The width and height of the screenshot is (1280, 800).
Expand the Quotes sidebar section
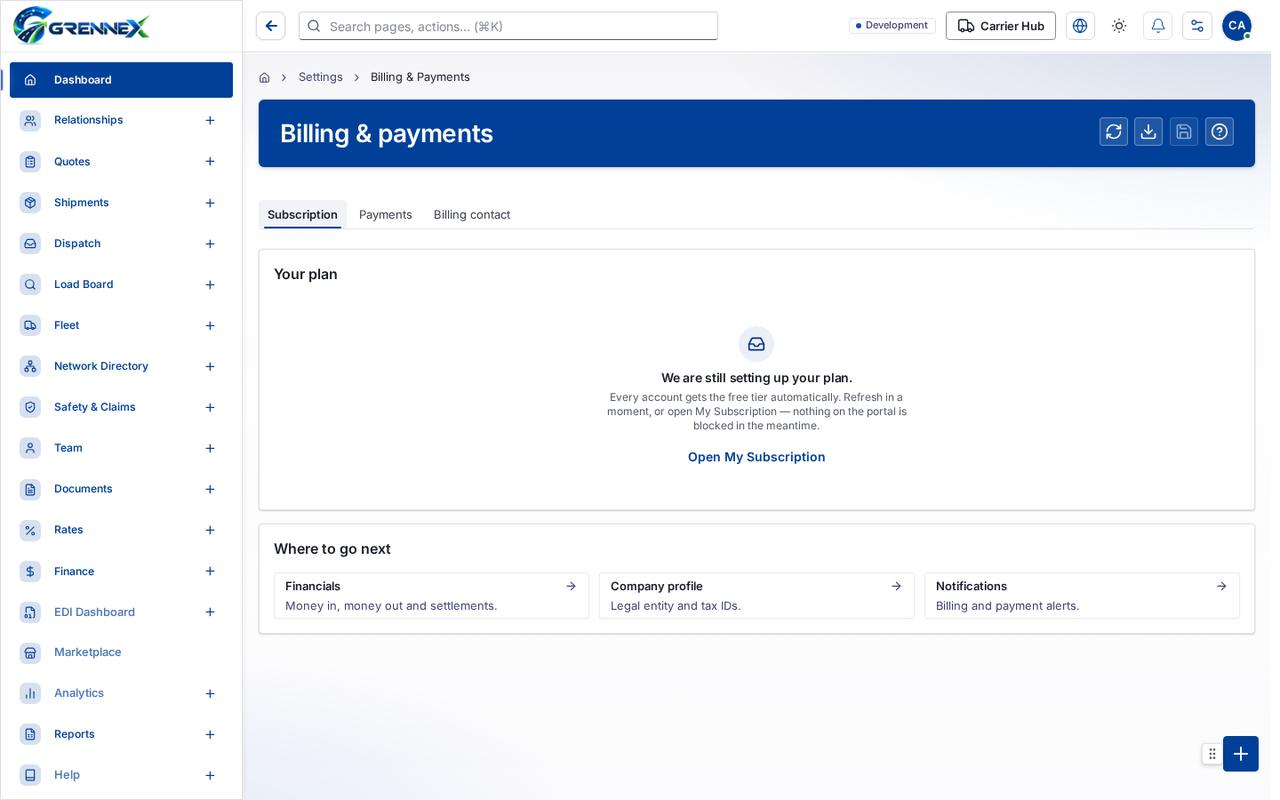(x=210, y=161)
